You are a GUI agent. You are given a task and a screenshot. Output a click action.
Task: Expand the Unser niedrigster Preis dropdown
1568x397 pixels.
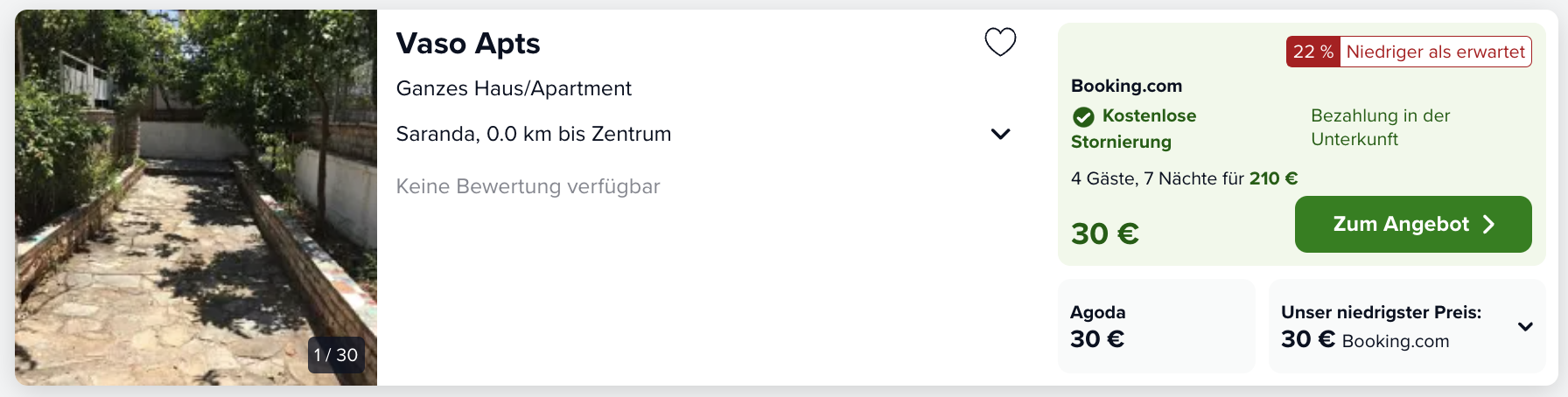tap(1525, 326)
